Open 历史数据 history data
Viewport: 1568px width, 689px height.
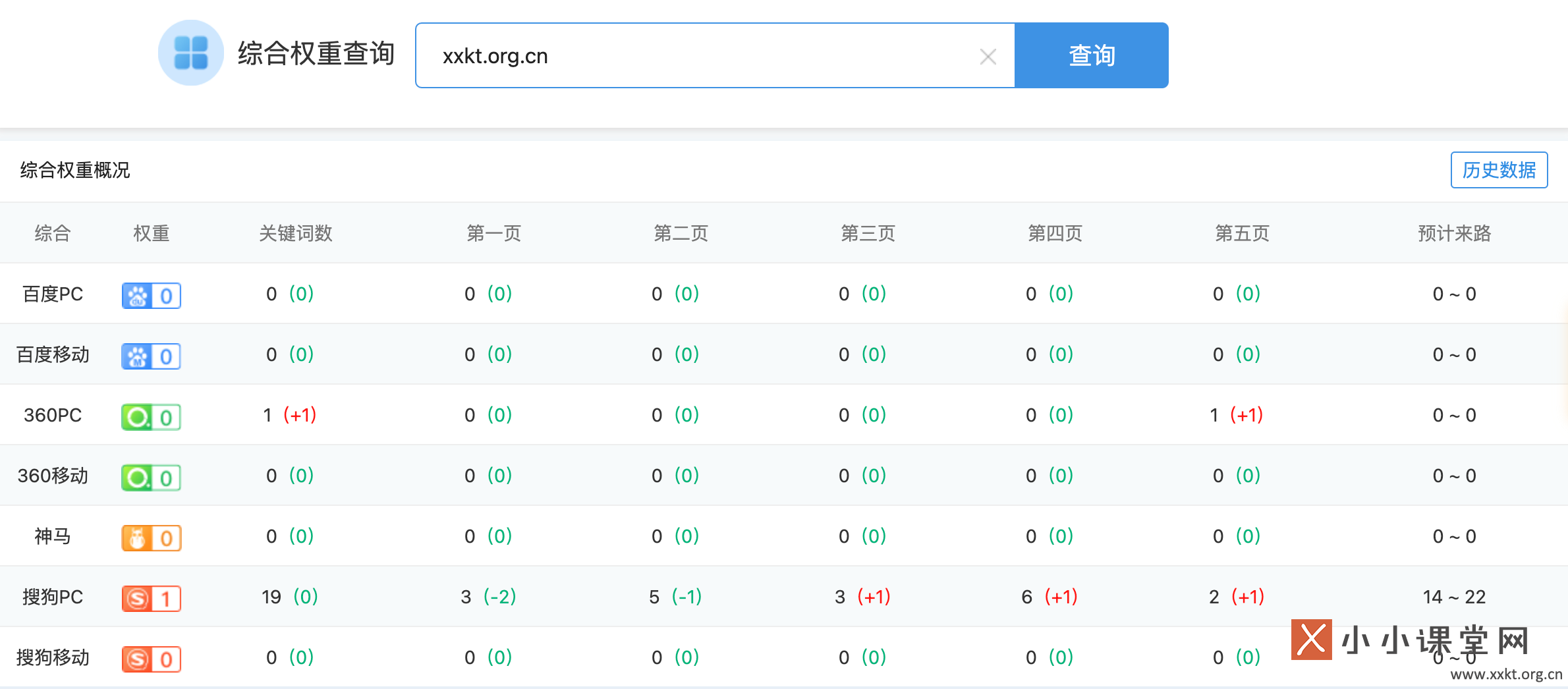[1499, 170]
